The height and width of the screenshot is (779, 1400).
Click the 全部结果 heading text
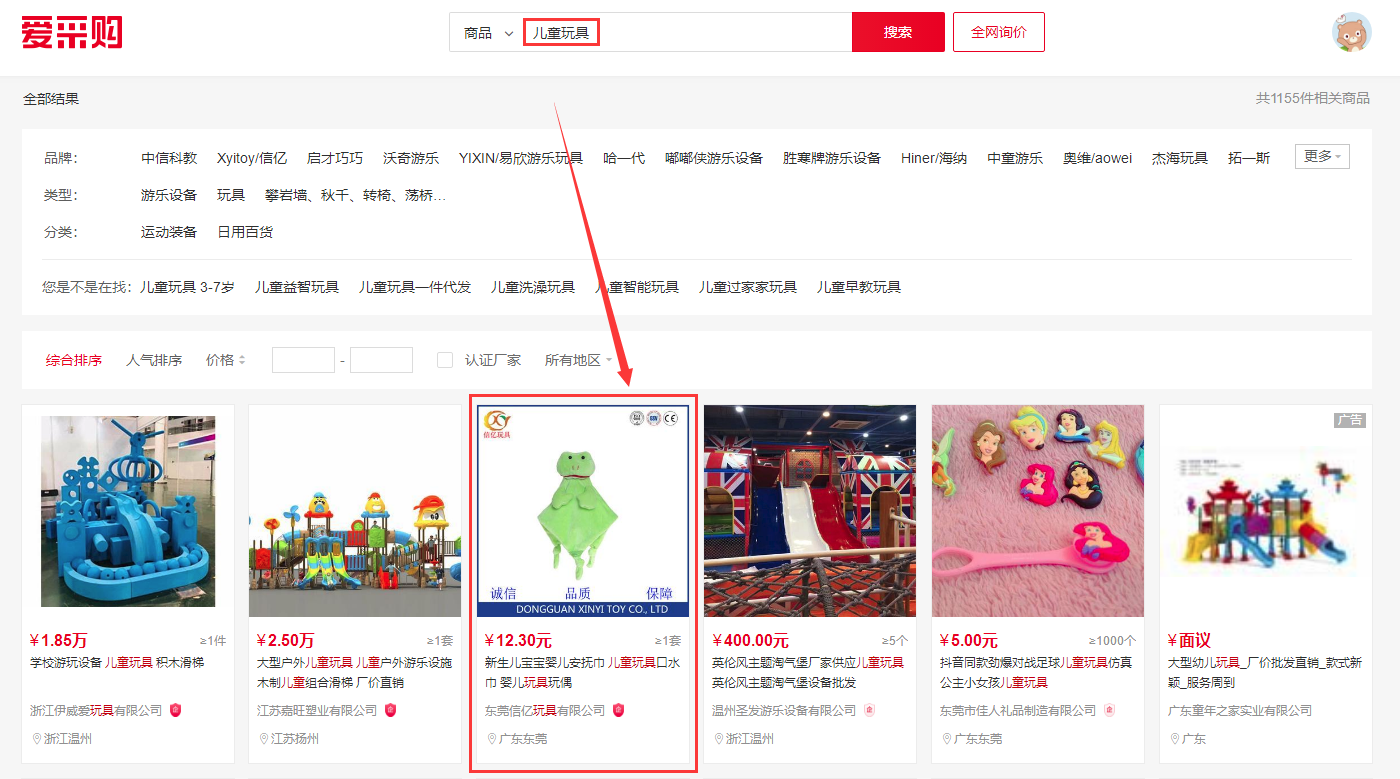[x=51, y=99]
